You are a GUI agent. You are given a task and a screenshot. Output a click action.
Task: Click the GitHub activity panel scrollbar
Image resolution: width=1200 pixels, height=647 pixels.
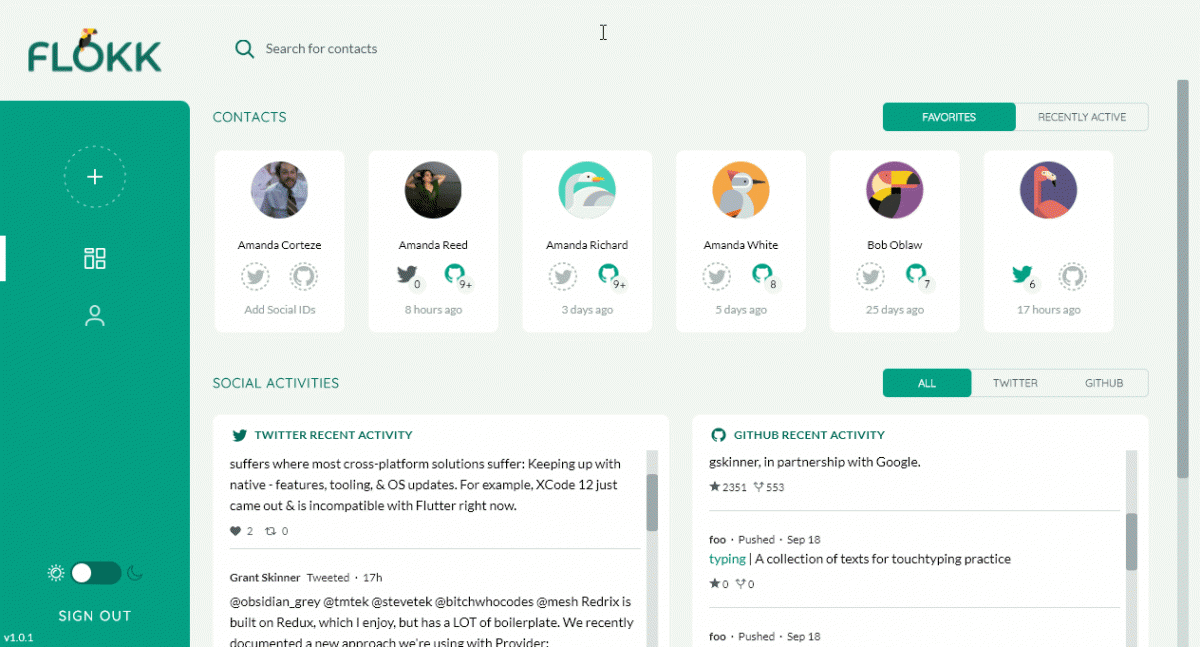click(1132, 541)
